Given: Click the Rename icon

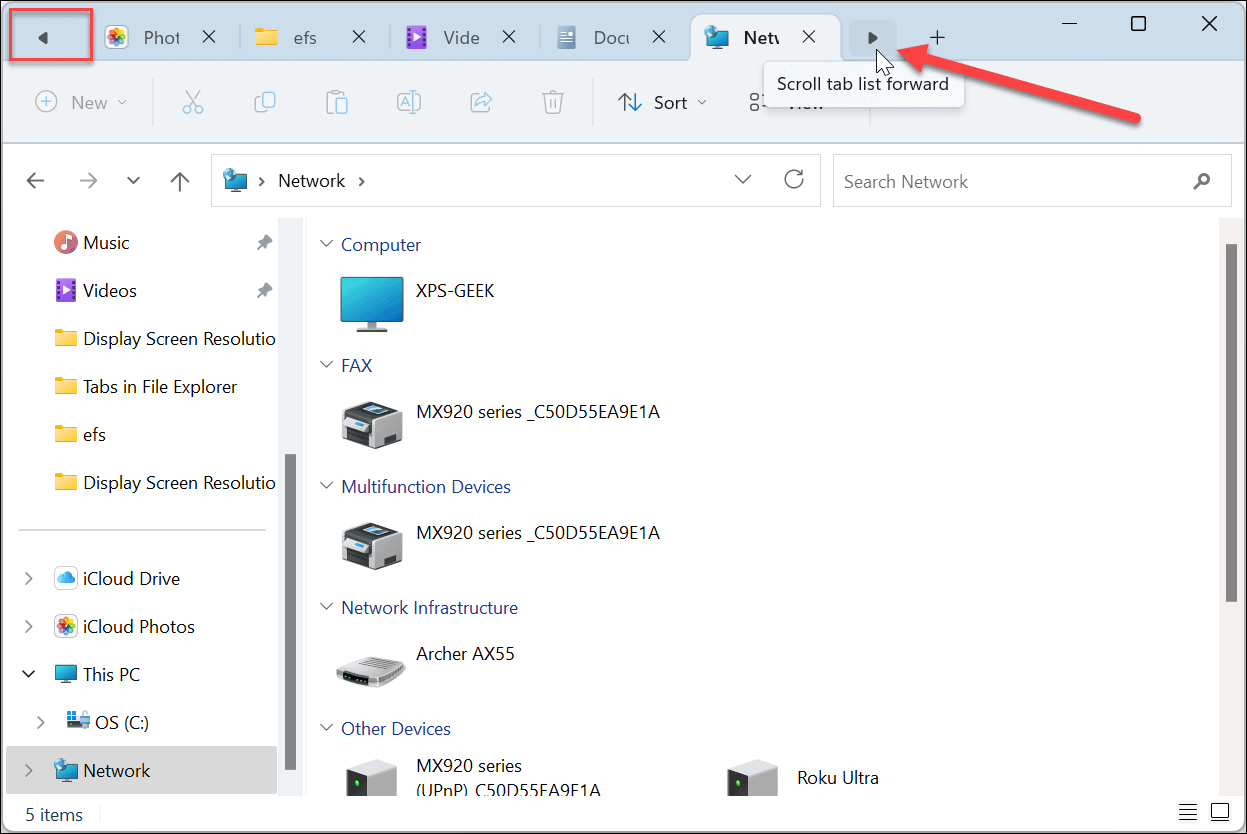Looking at the screenshot, I should pyautogui.click(x=409, y=102).
